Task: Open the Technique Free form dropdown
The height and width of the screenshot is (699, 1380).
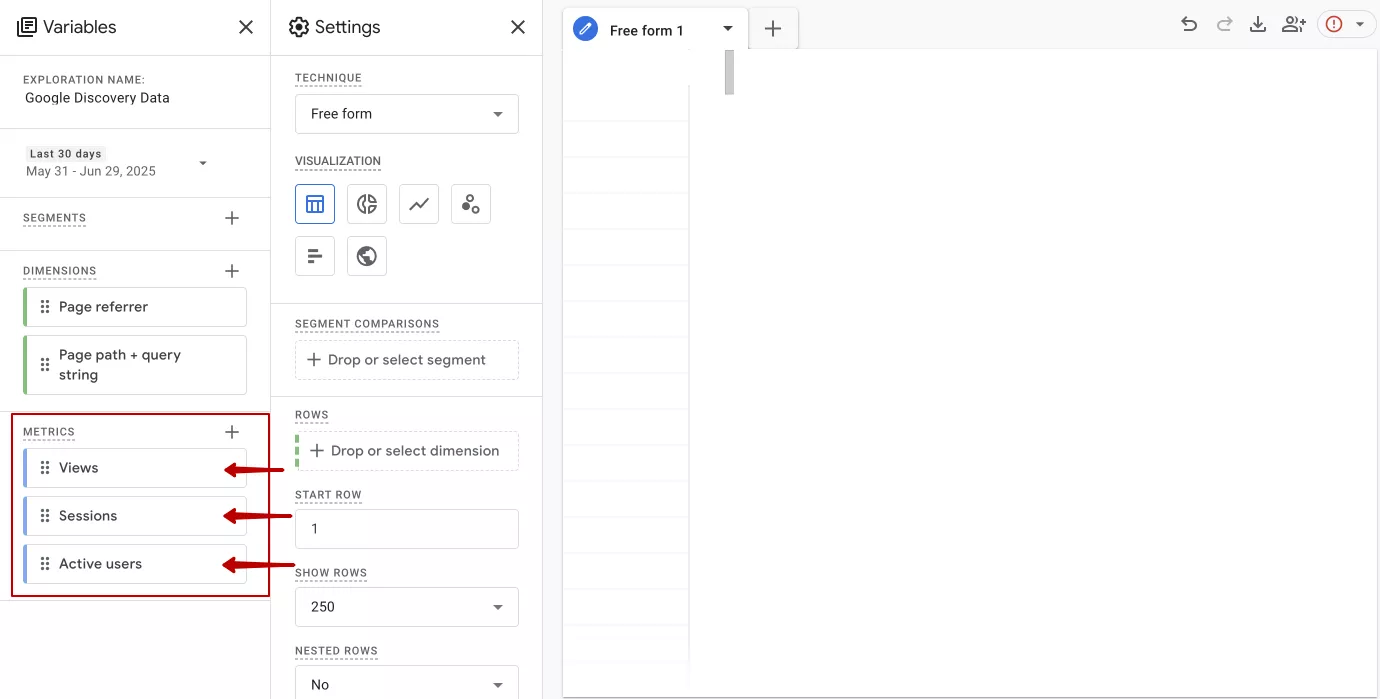Action: tap(406, 114)
